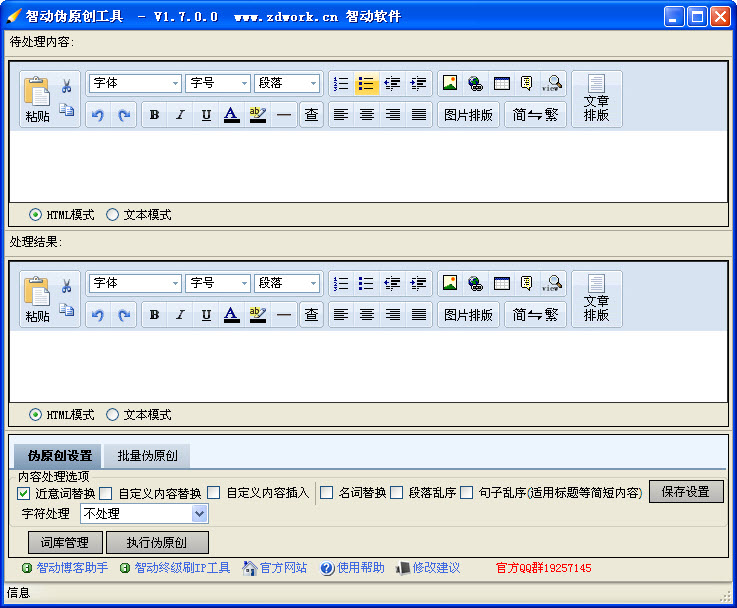Open the 字体 dropdown in the result editor
The image size is (737, 608).
(x=135, y=283)
